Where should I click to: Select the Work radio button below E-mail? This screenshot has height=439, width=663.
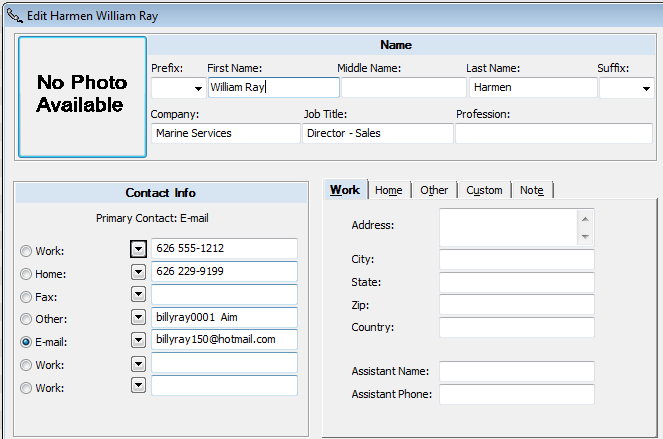click(x=26, y=365)
